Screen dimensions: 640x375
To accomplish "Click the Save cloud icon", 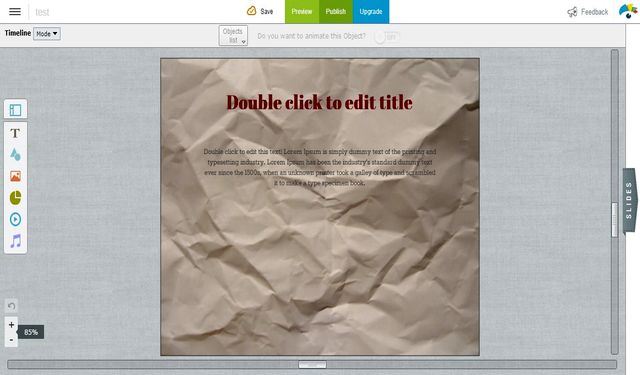I will pos(251,11).
